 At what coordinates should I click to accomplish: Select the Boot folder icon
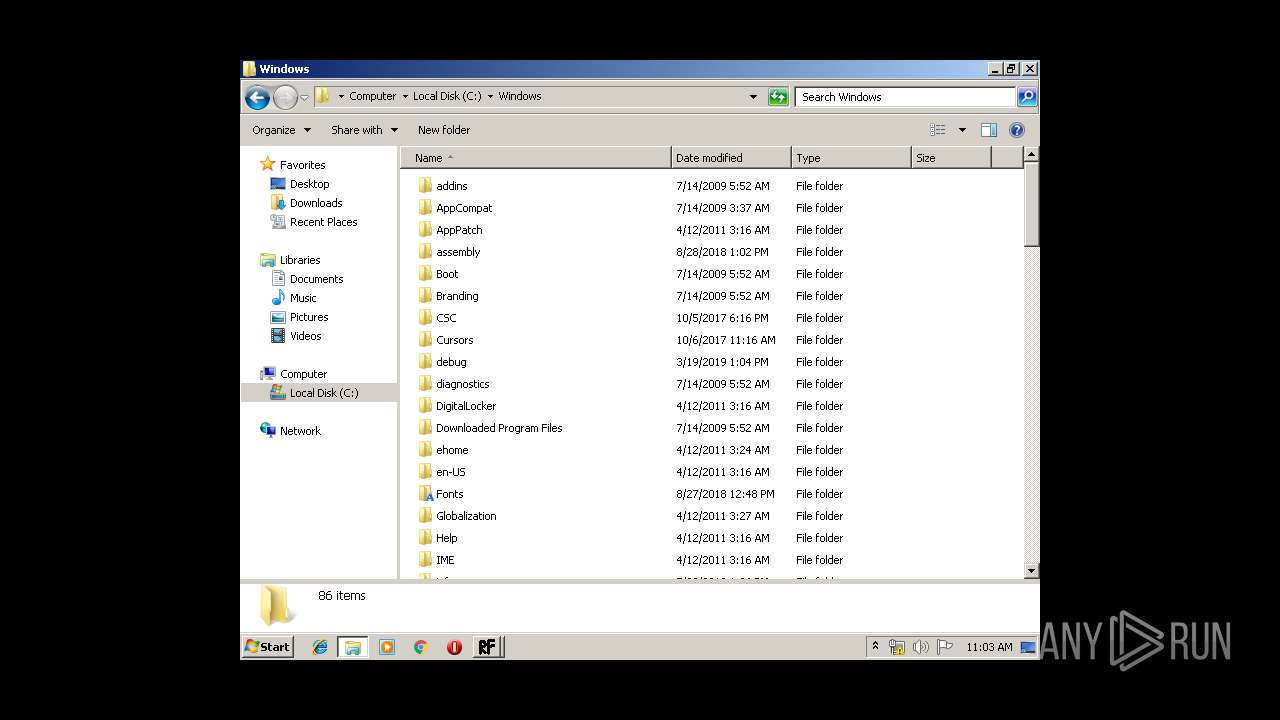pos(425,274)
